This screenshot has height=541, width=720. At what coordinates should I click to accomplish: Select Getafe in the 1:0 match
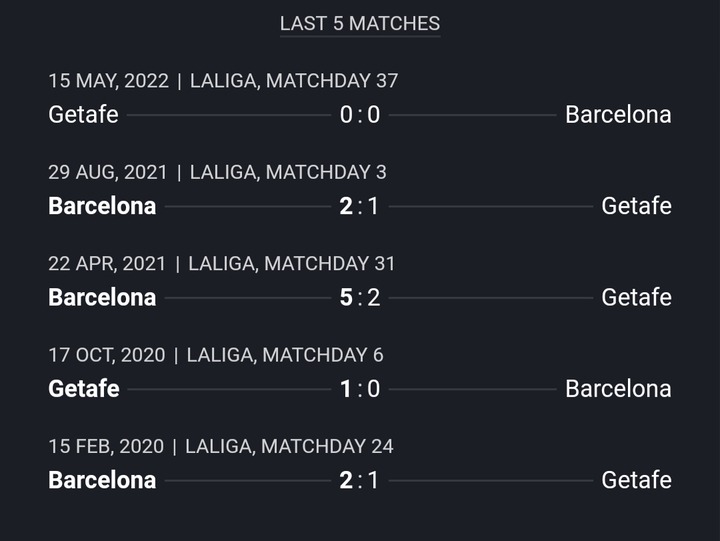(x=84, y=389)
